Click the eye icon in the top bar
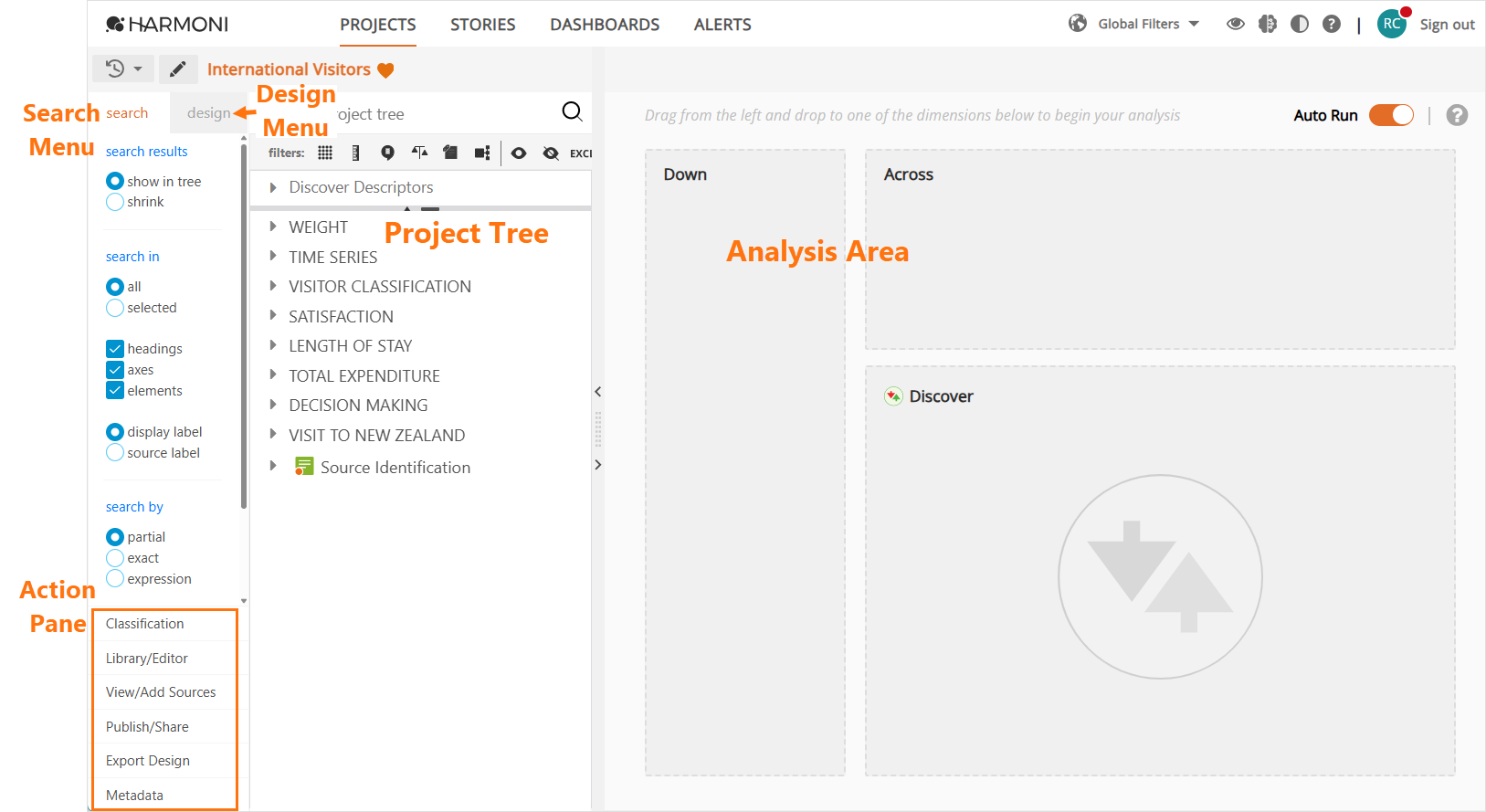The height and width of the screenshot is (812, 1486). tap(1235, 24)
